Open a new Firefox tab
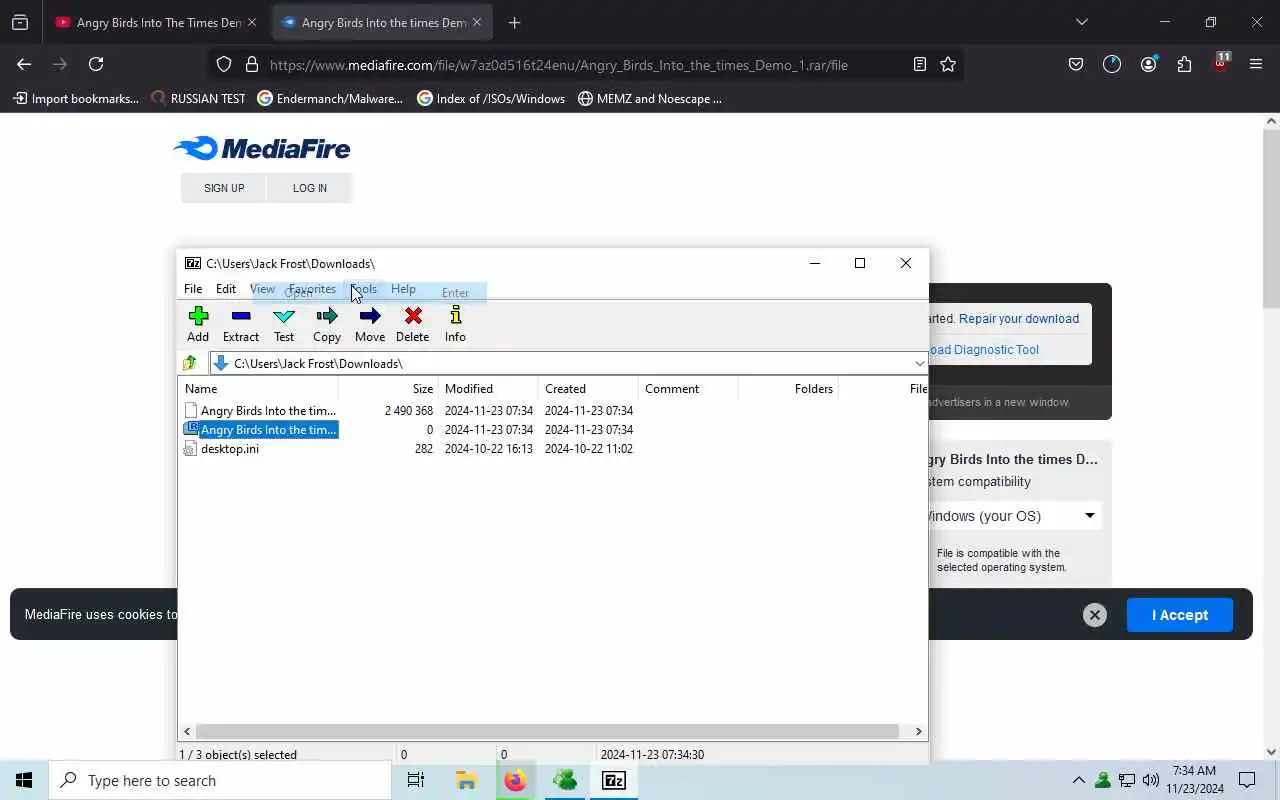This screenshot has height=800, width=1280. tap(514, 22)
